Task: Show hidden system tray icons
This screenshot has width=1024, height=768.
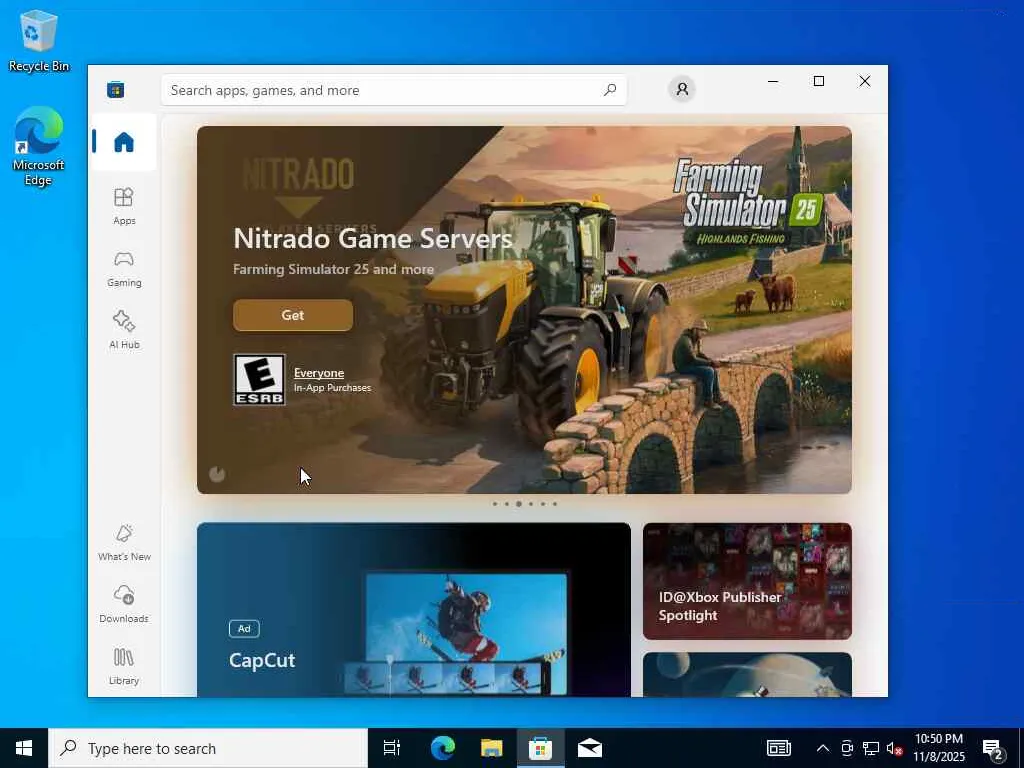Action: click(823, 748)
